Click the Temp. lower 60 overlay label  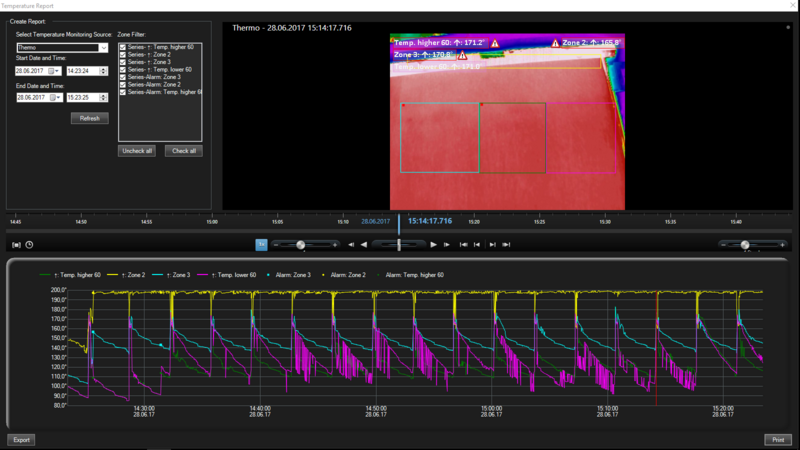tap(437, 67)
